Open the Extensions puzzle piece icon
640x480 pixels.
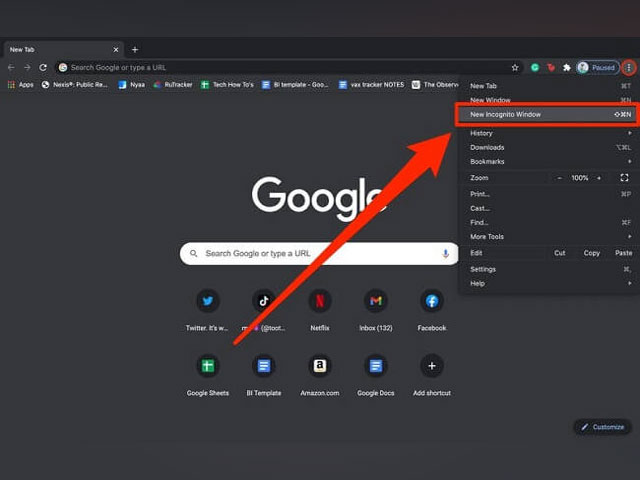point(567,67)
